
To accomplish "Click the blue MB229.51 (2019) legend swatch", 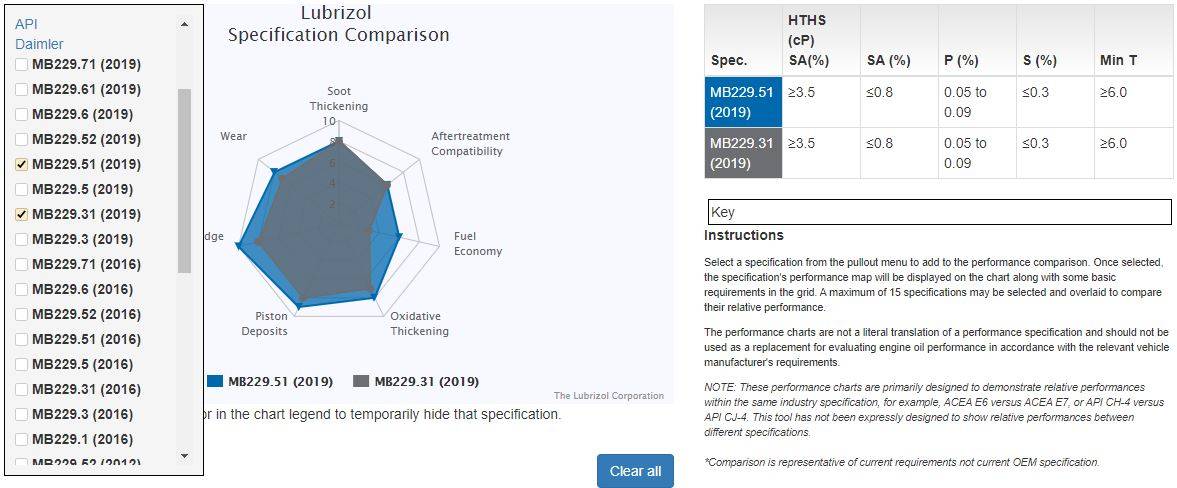I will tap(215, 381).
